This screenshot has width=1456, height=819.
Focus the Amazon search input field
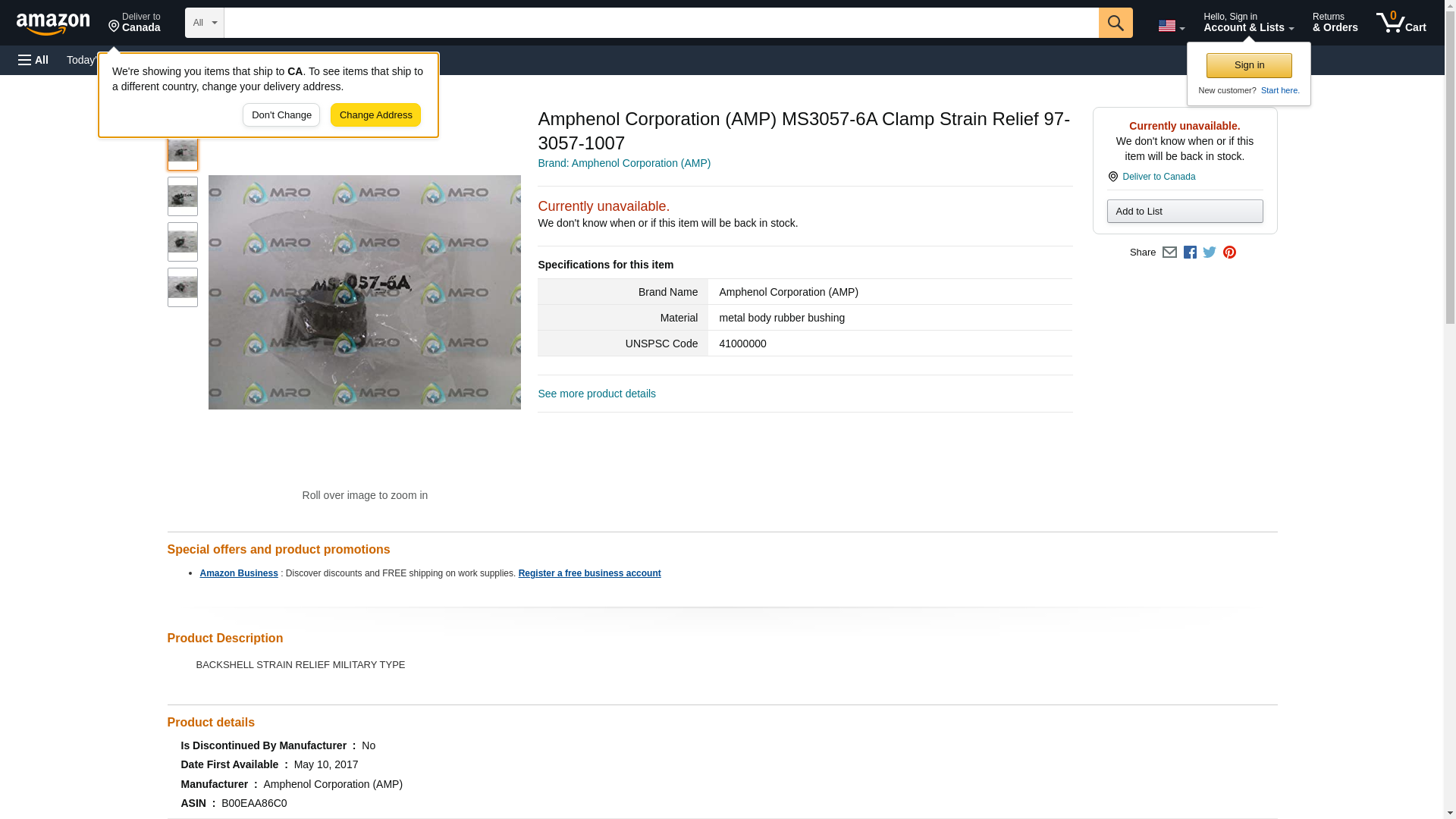[660, 23]
